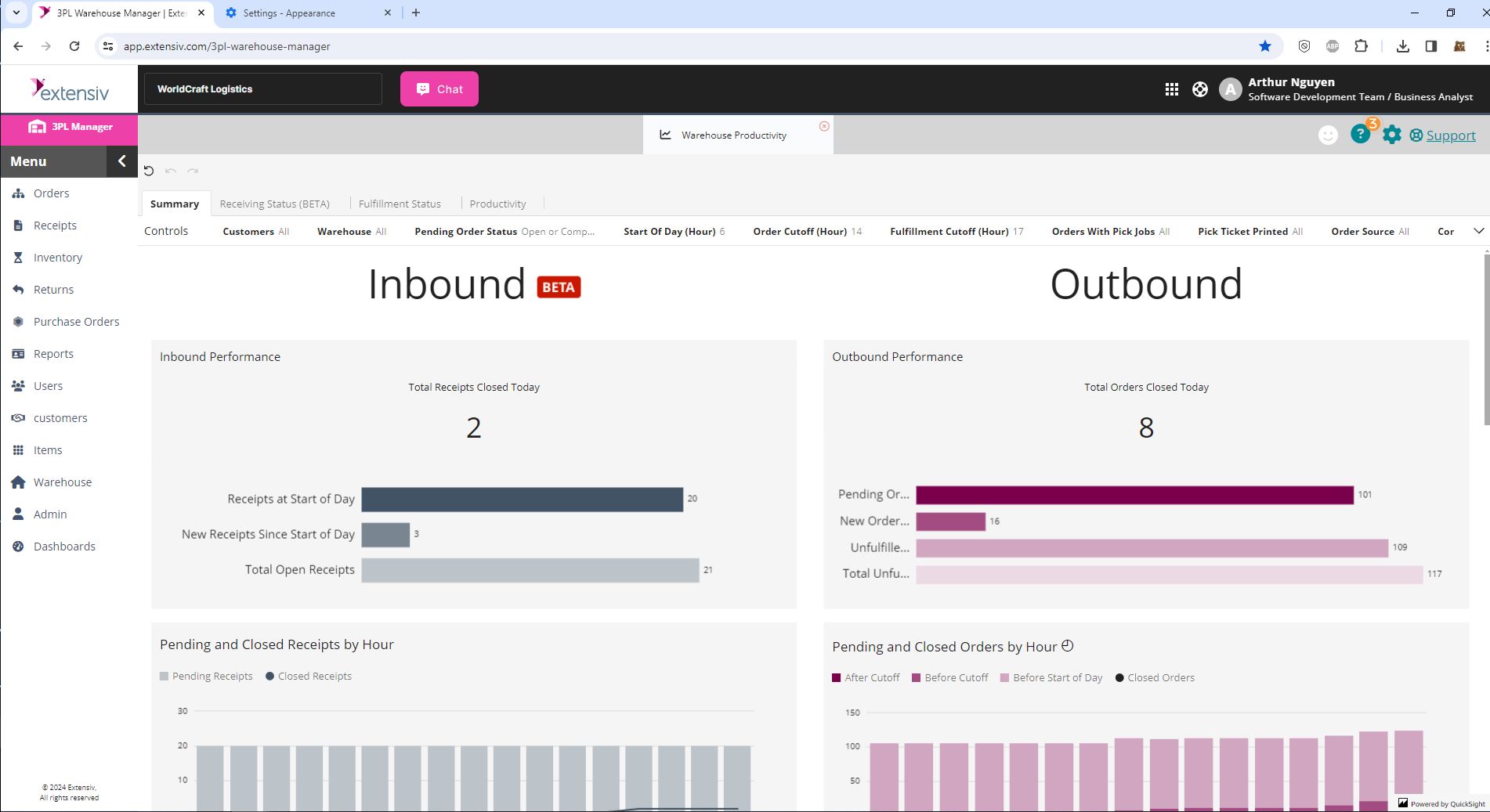Open the question mark help notifications
1490x812 pixels.
coord(1361,135)
